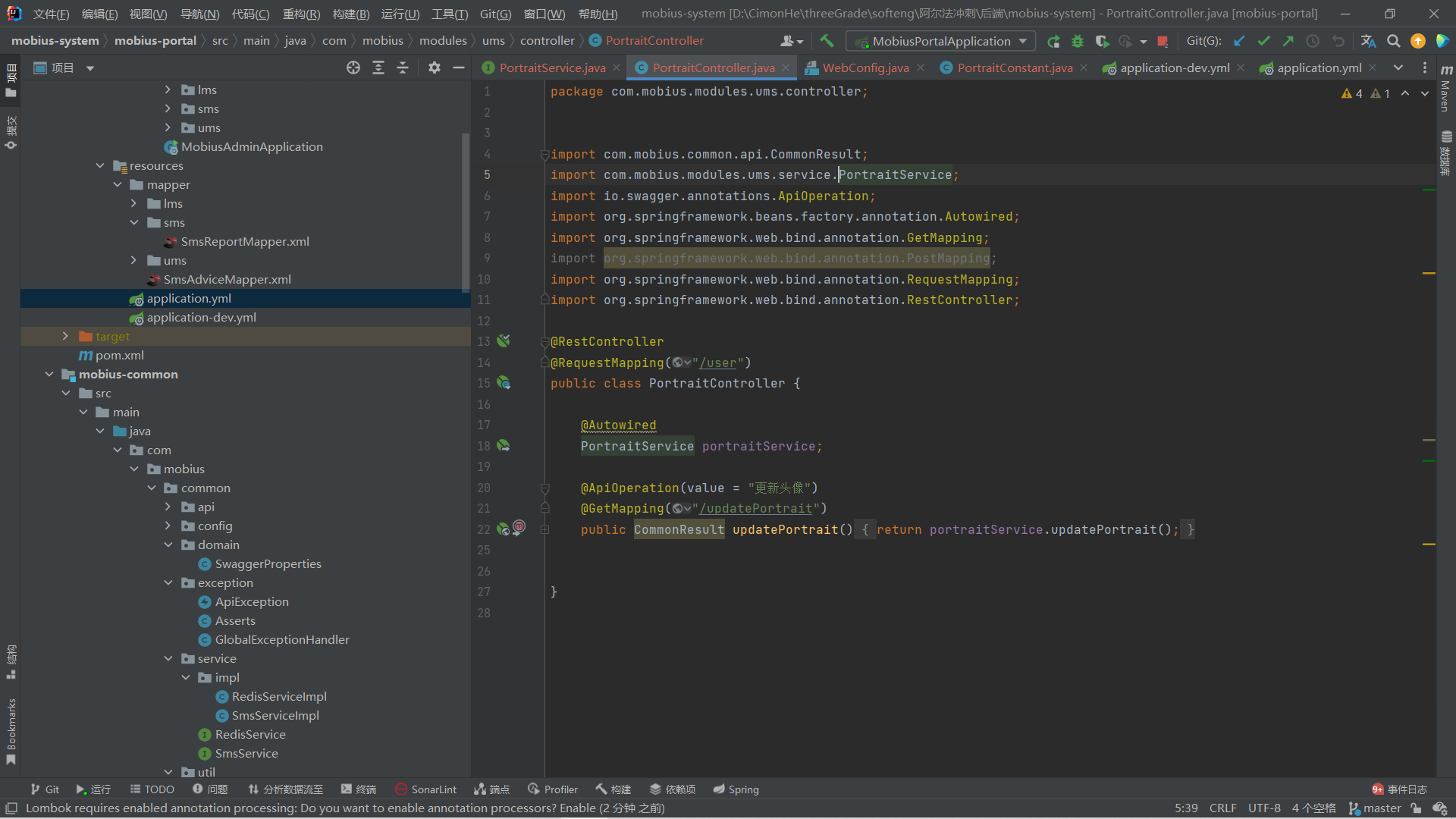Open project panel settings gear
Screen dimensions: 1456x819
[x=434, y=67]
